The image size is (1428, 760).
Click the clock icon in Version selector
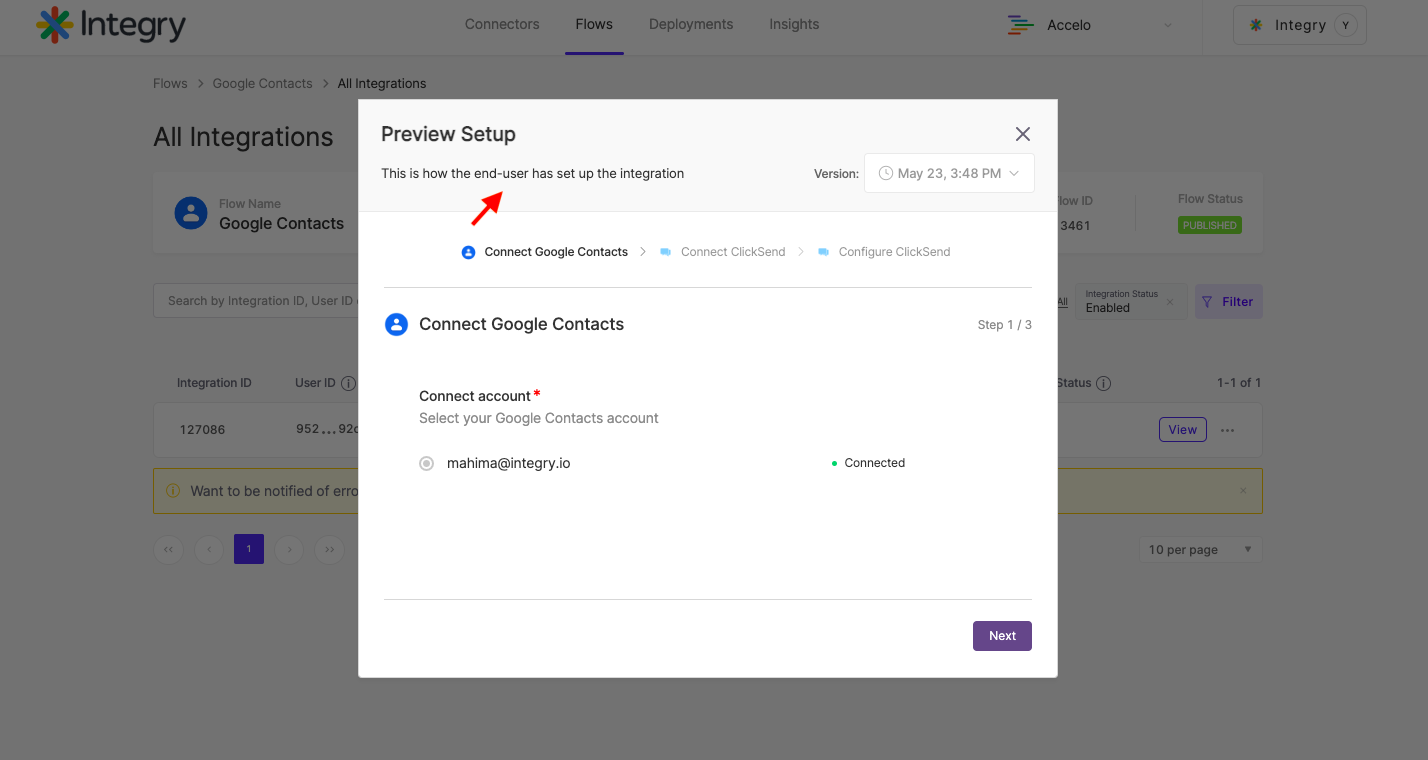(885, 173)
